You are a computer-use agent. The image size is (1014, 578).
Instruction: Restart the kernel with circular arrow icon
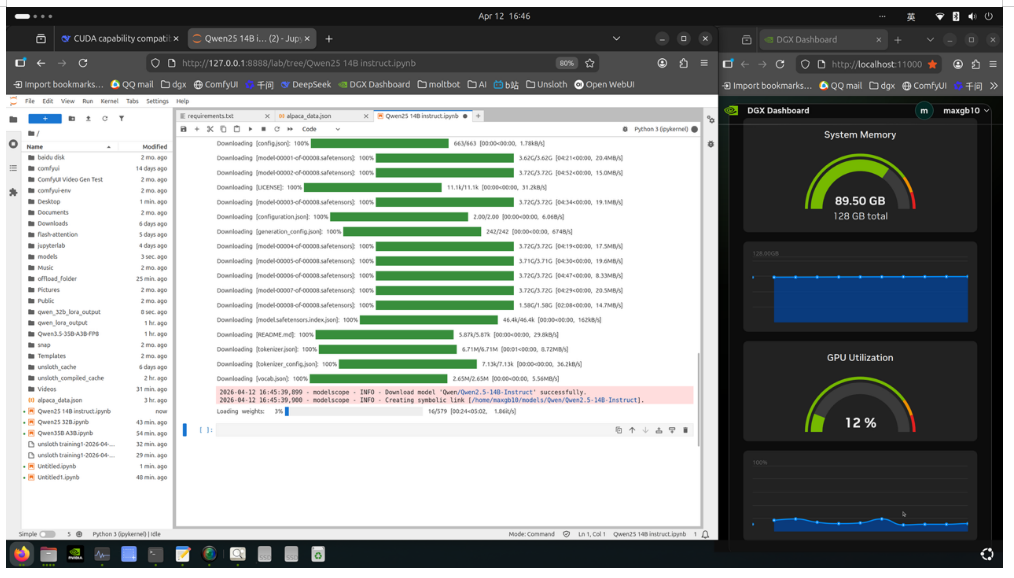click(277, 129)
